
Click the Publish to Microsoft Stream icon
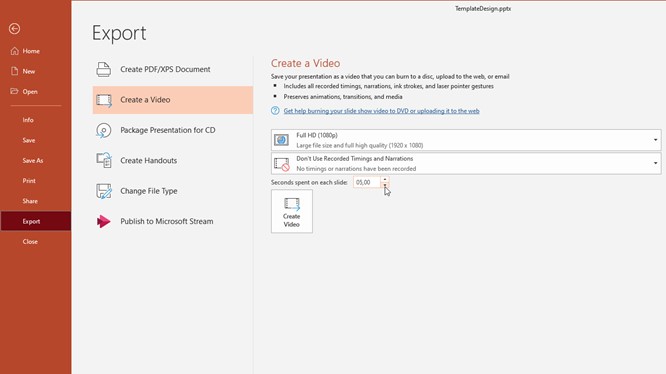(x=104, y=221)
